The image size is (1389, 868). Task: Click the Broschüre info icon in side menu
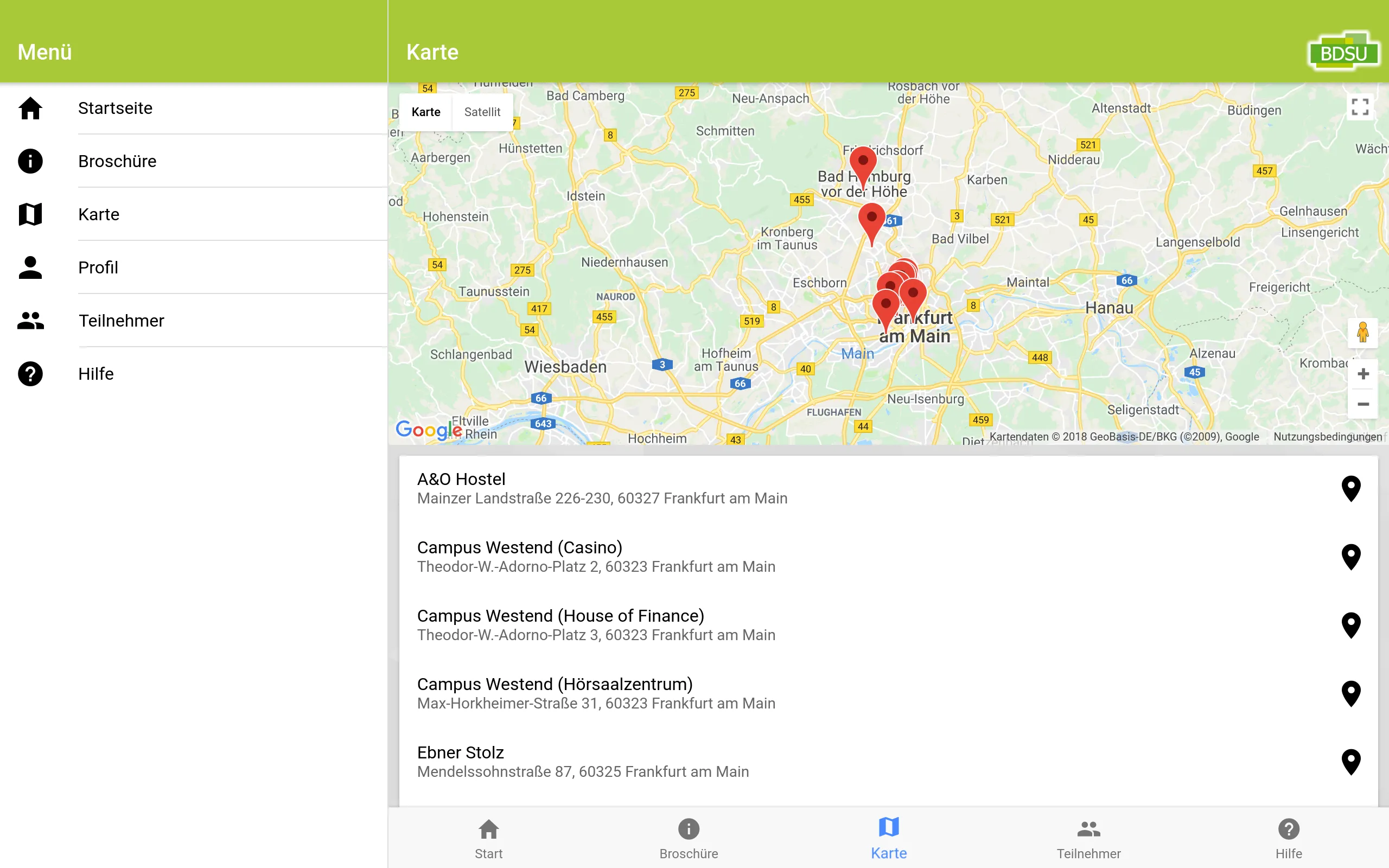pos(30,161)
